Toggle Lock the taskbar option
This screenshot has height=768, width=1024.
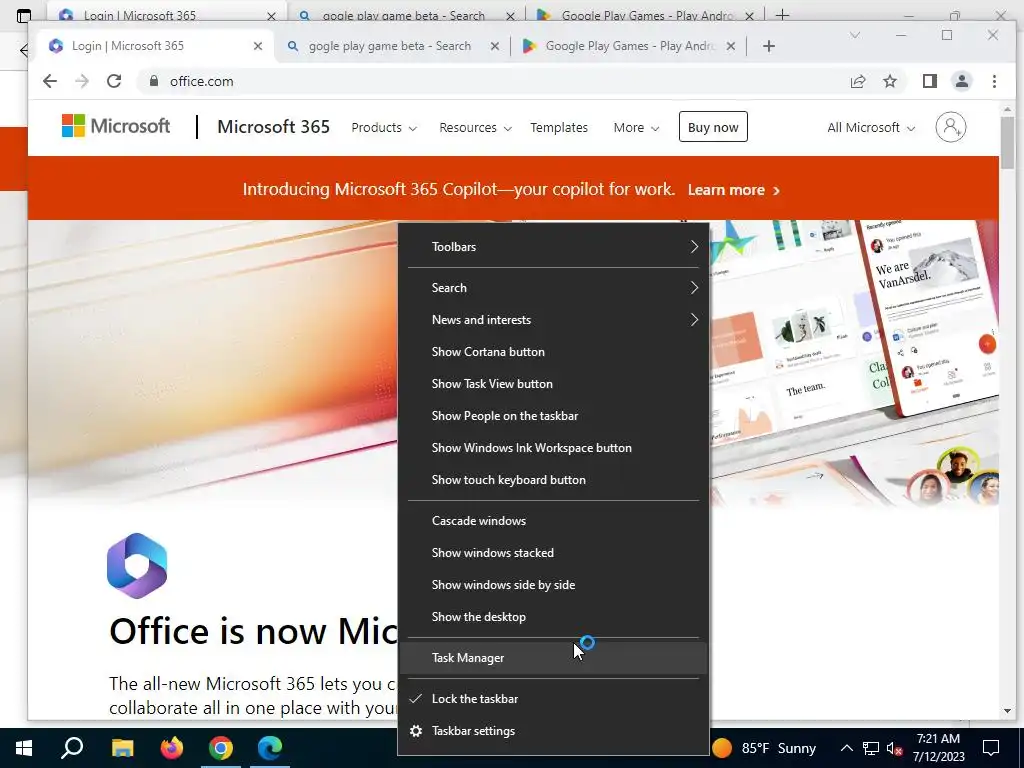click(553, 699)
